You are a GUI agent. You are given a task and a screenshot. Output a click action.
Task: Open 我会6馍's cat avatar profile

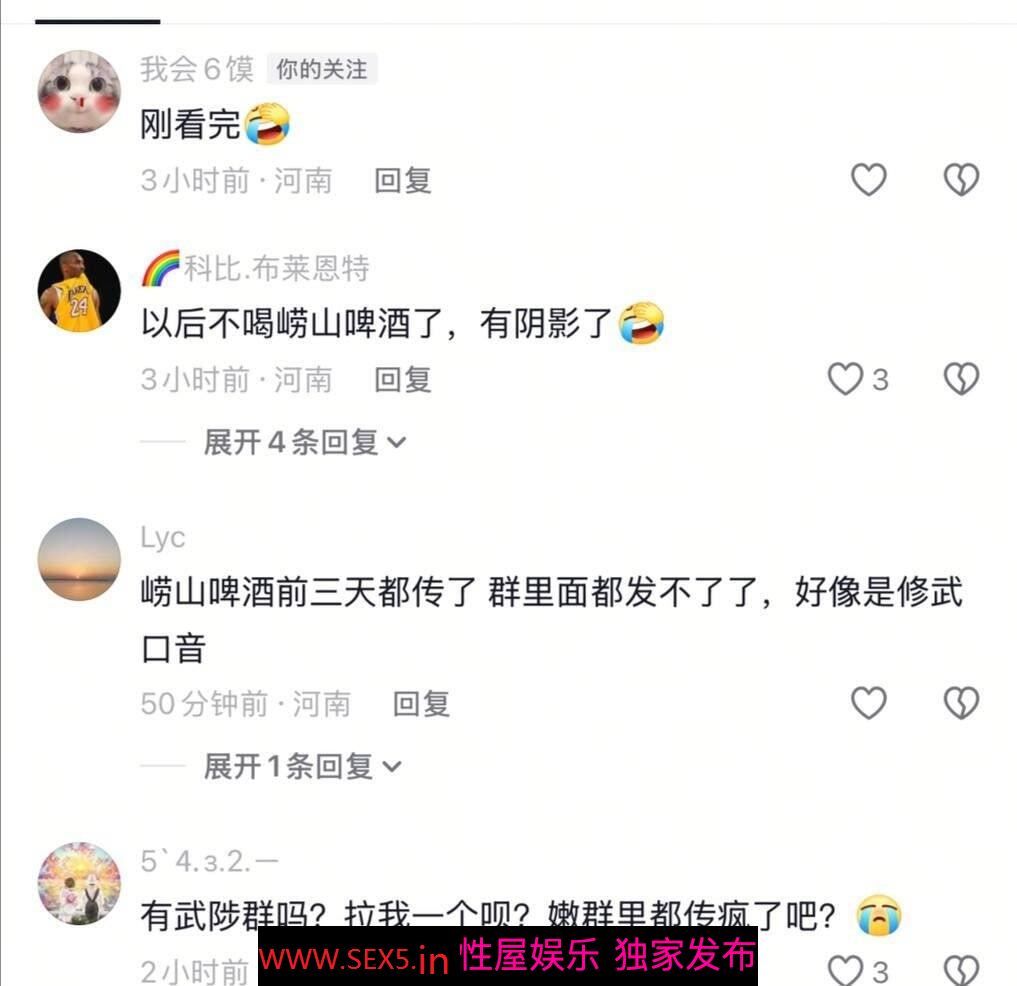tap(79, 91)
